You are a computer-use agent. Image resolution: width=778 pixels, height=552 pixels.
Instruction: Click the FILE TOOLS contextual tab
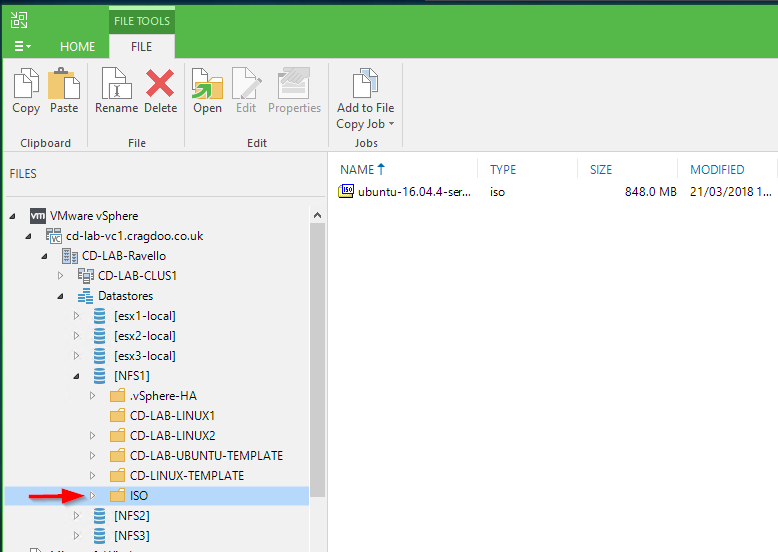pyautogui.click(x=141, y=21)
